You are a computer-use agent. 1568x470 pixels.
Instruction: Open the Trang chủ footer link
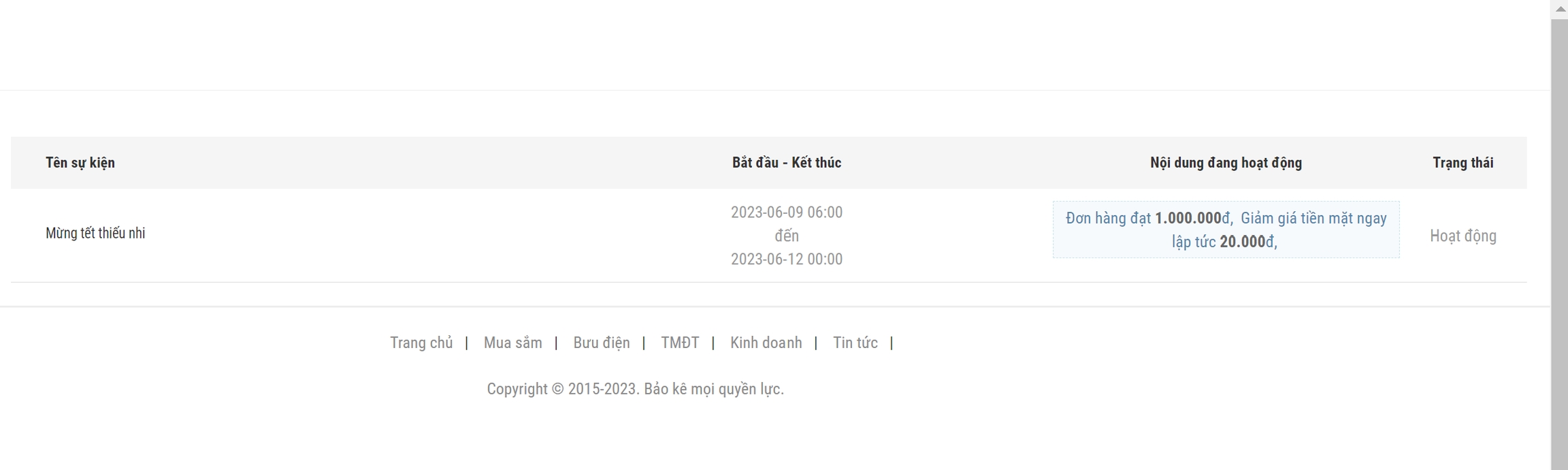point(421,343)
